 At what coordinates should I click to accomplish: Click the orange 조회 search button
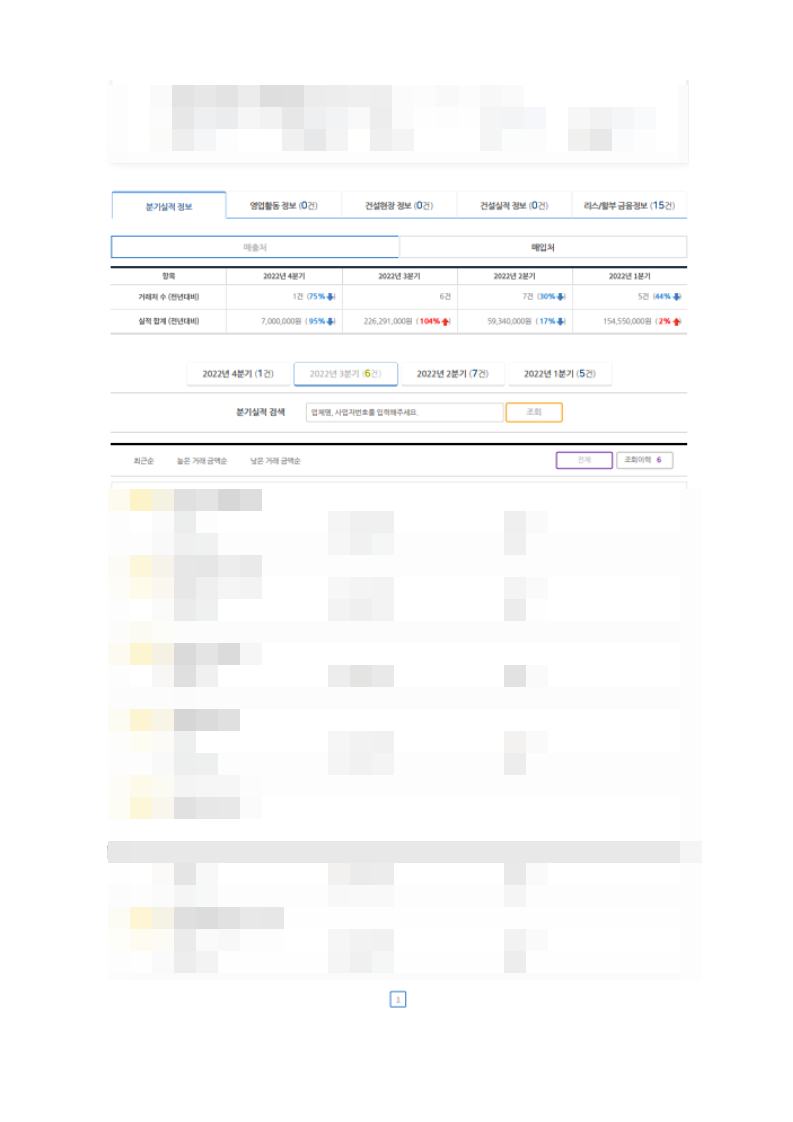(x=534, y=412)
